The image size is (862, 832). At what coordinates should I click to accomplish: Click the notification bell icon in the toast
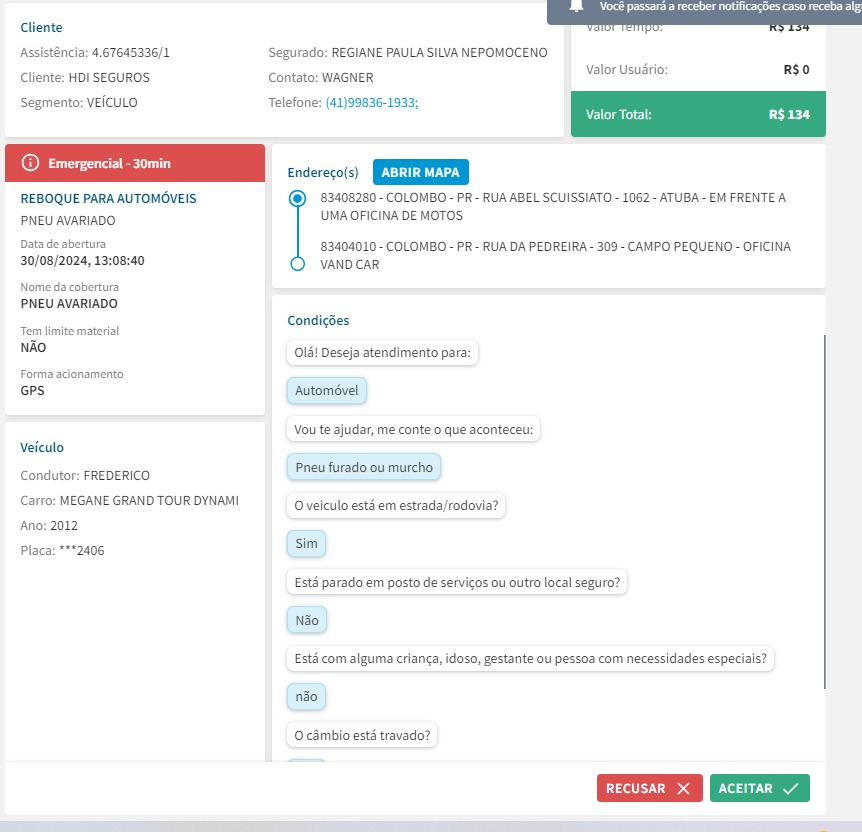[576, 6]
